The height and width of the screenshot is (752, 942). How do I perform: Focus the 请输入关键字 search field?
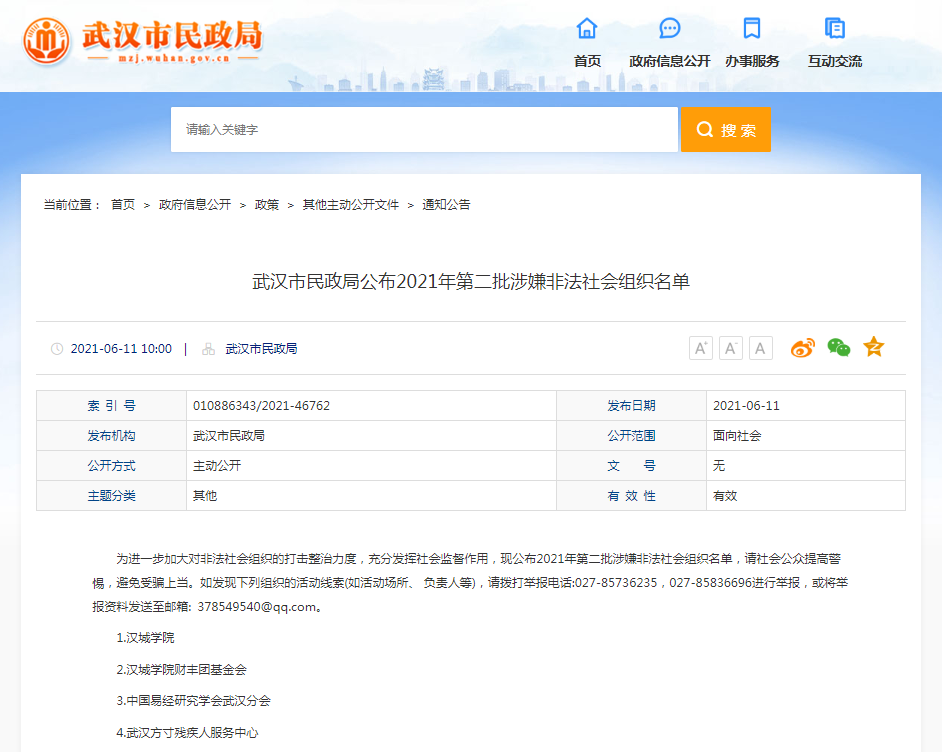[424, 130]
